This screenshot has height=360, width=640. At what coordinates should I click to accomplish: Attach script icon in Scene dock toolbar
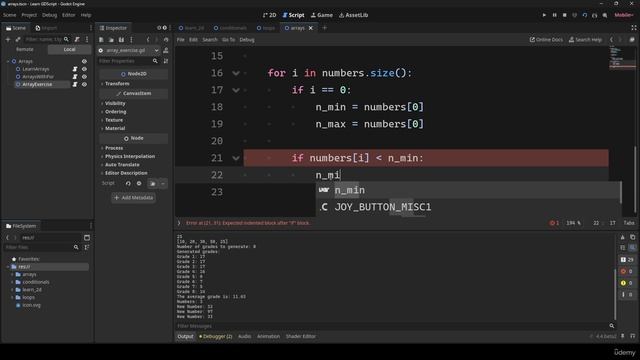click(77, 39)
